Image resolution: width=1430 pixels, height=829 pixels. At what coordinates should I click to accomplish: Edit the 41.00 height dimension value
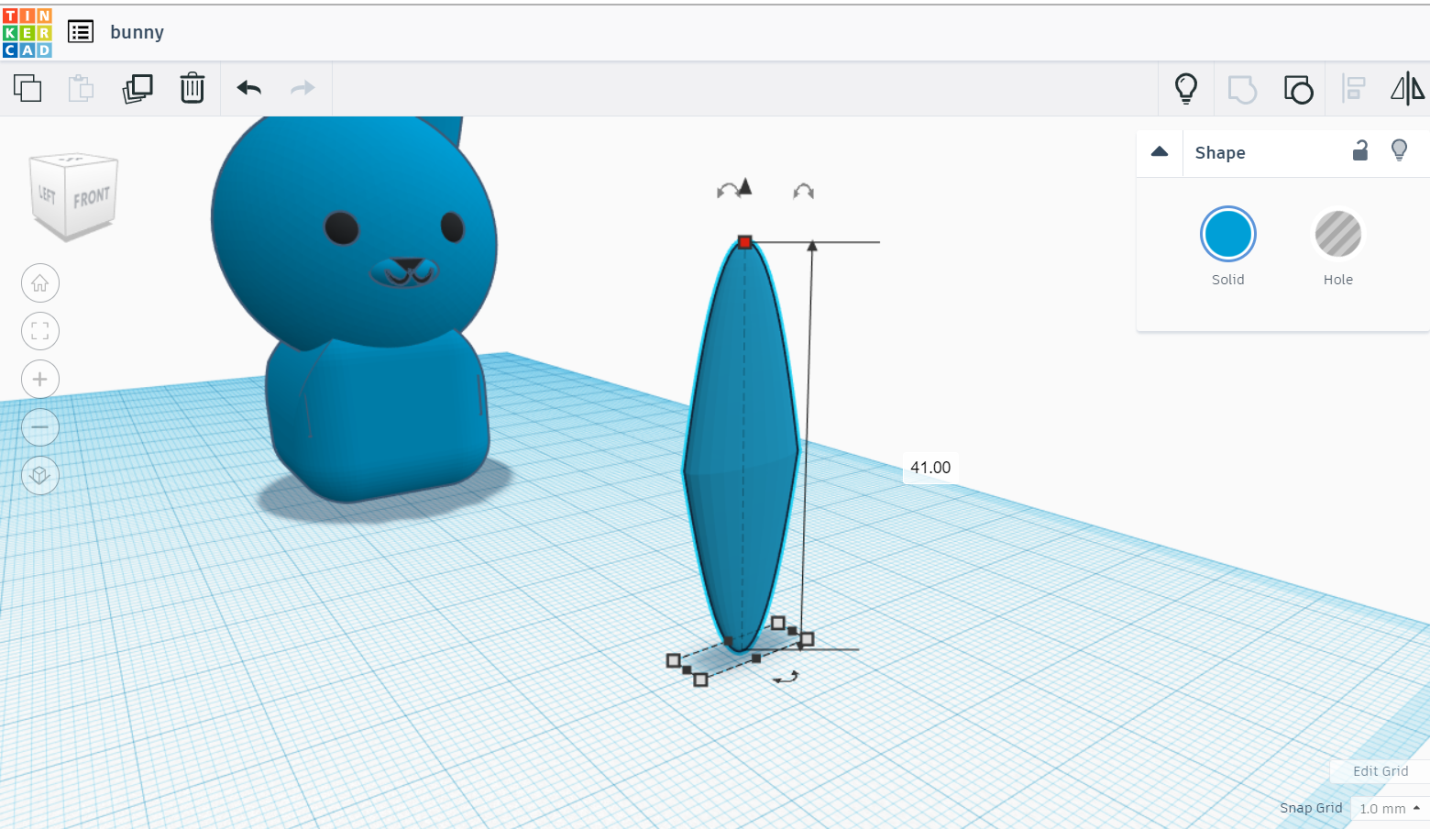pyautogui.click(x=930, y=467)
